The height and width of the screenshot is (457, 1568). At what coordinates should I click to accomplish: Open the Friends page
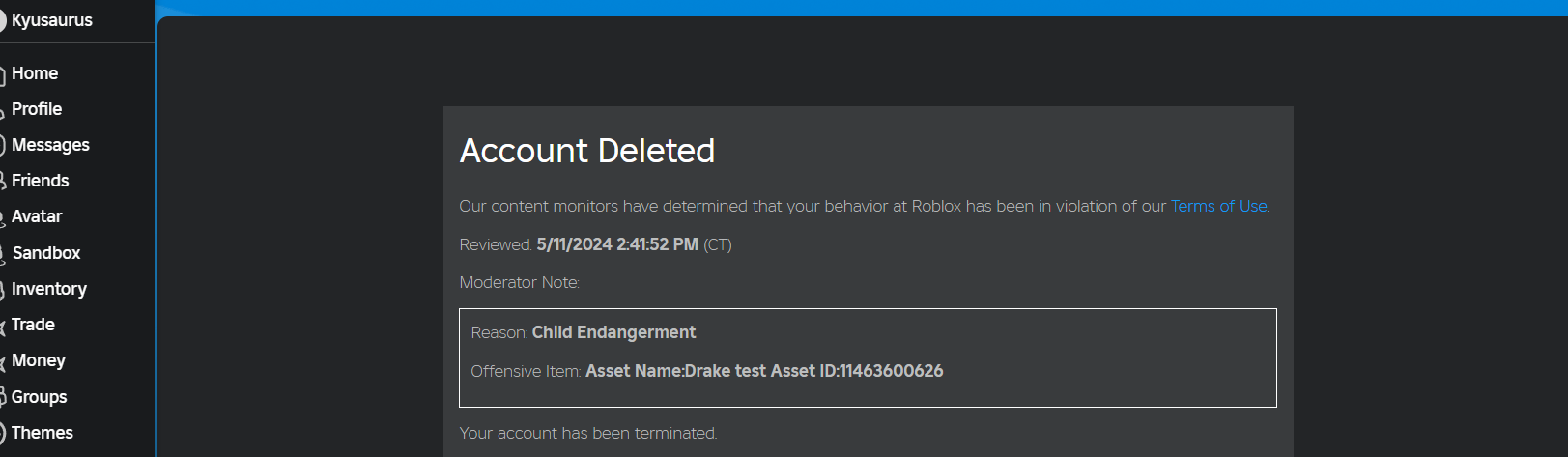[40, 181]
